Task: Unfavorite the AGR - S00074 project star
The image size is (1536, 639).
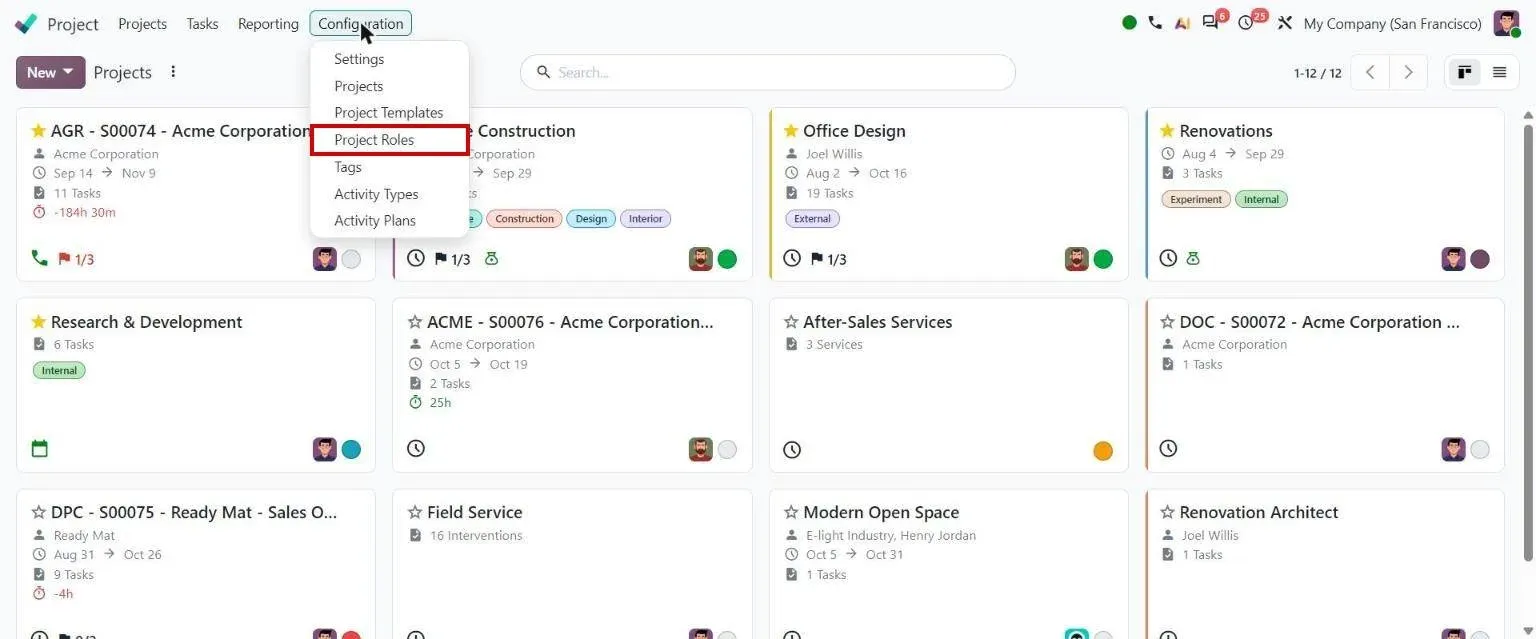Action: (39, 131)
